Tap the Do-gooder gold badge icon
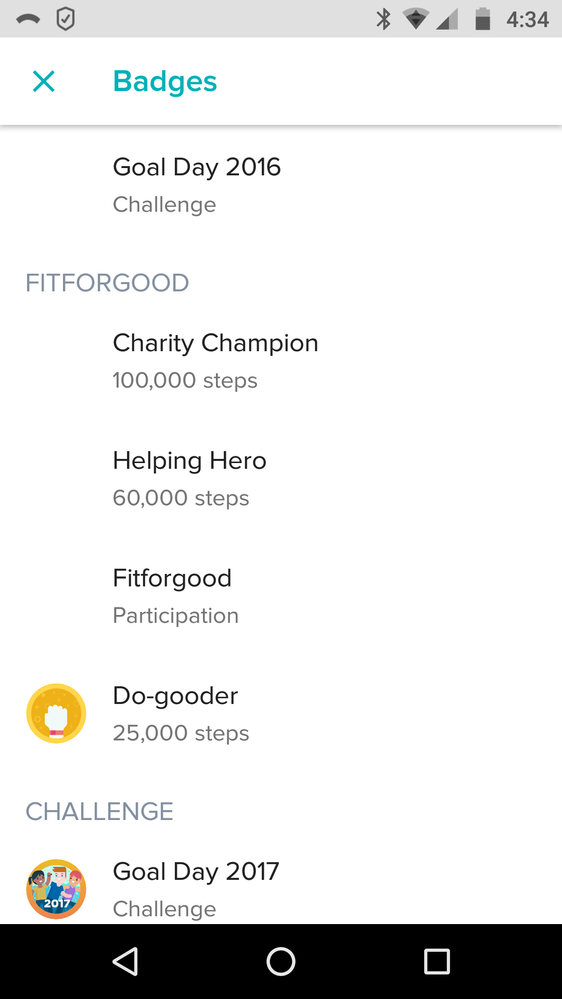Image resolution: width=562 pixels, height=999 pixels. (56, 714)
